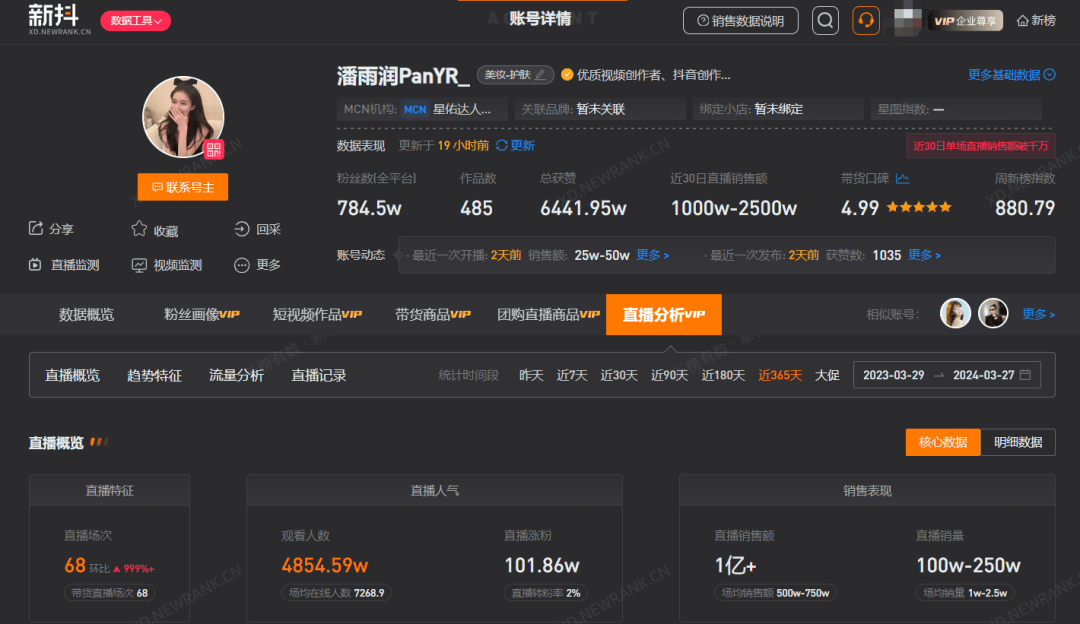Viewport: 1080px width, 624px height.
Task: Expand 更多基础数据 panel
Action: click(1011, 75)
